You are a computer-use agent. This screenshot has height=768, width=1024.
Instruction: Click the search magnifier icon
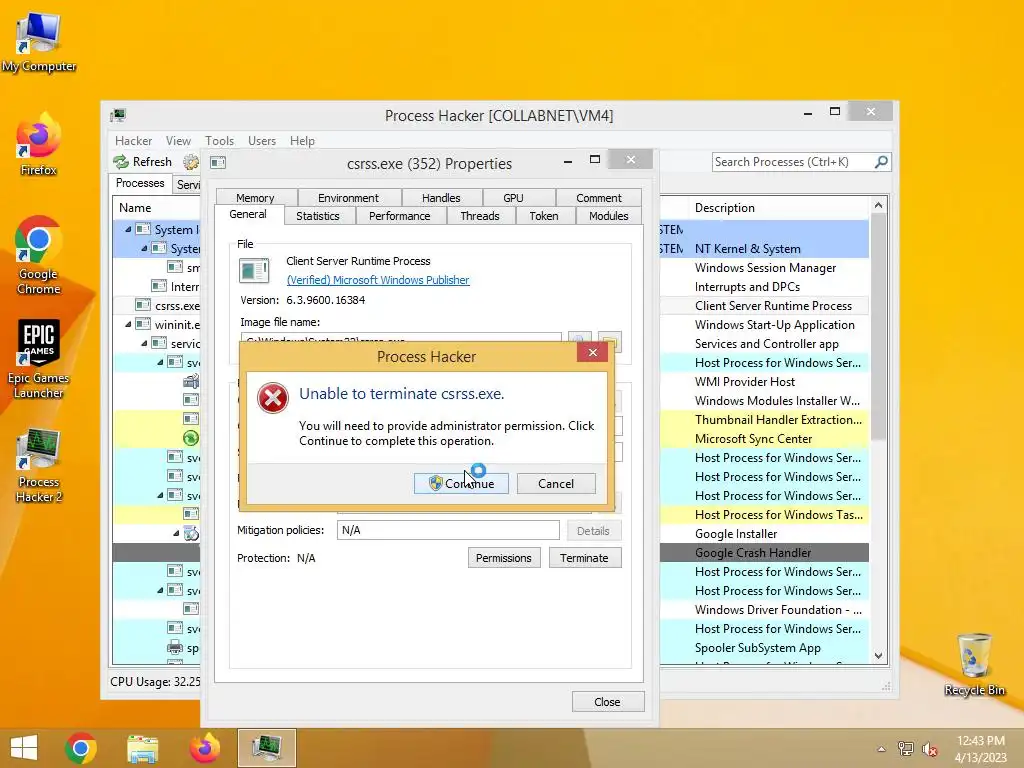click(x=882, y=161)
